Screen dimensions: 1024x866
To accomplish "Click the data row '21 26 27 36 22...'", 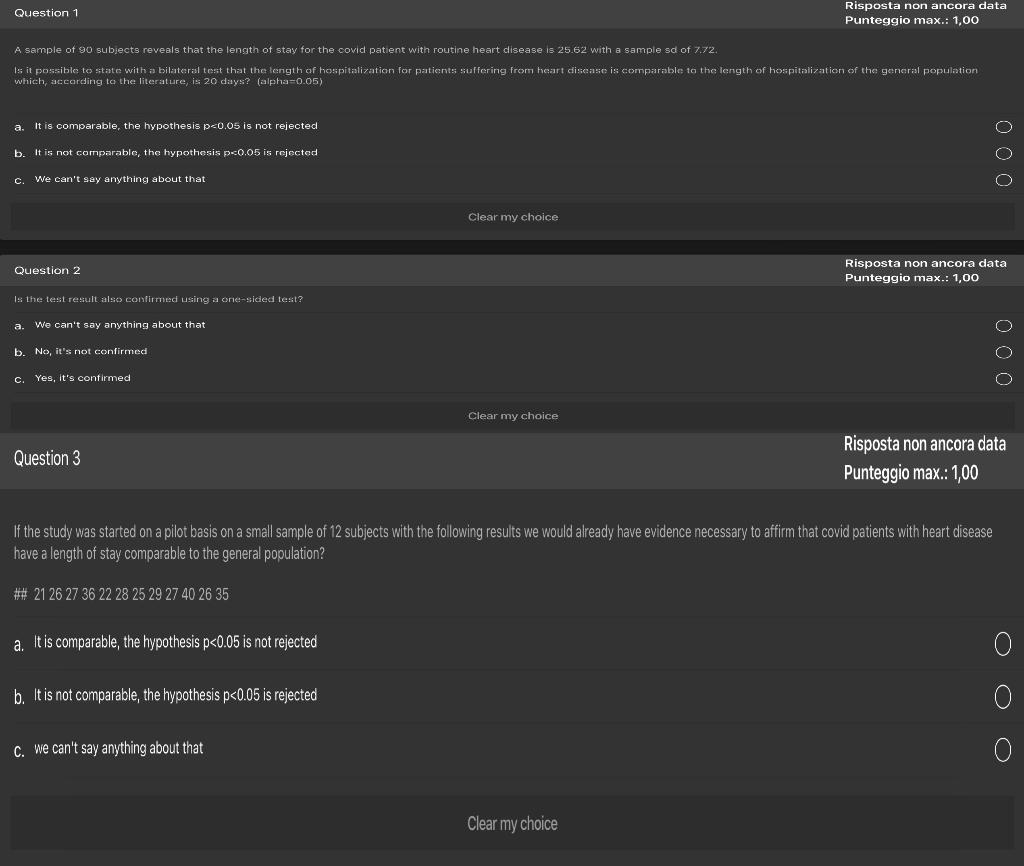I will pyautogui.click(x=121, y=594).
